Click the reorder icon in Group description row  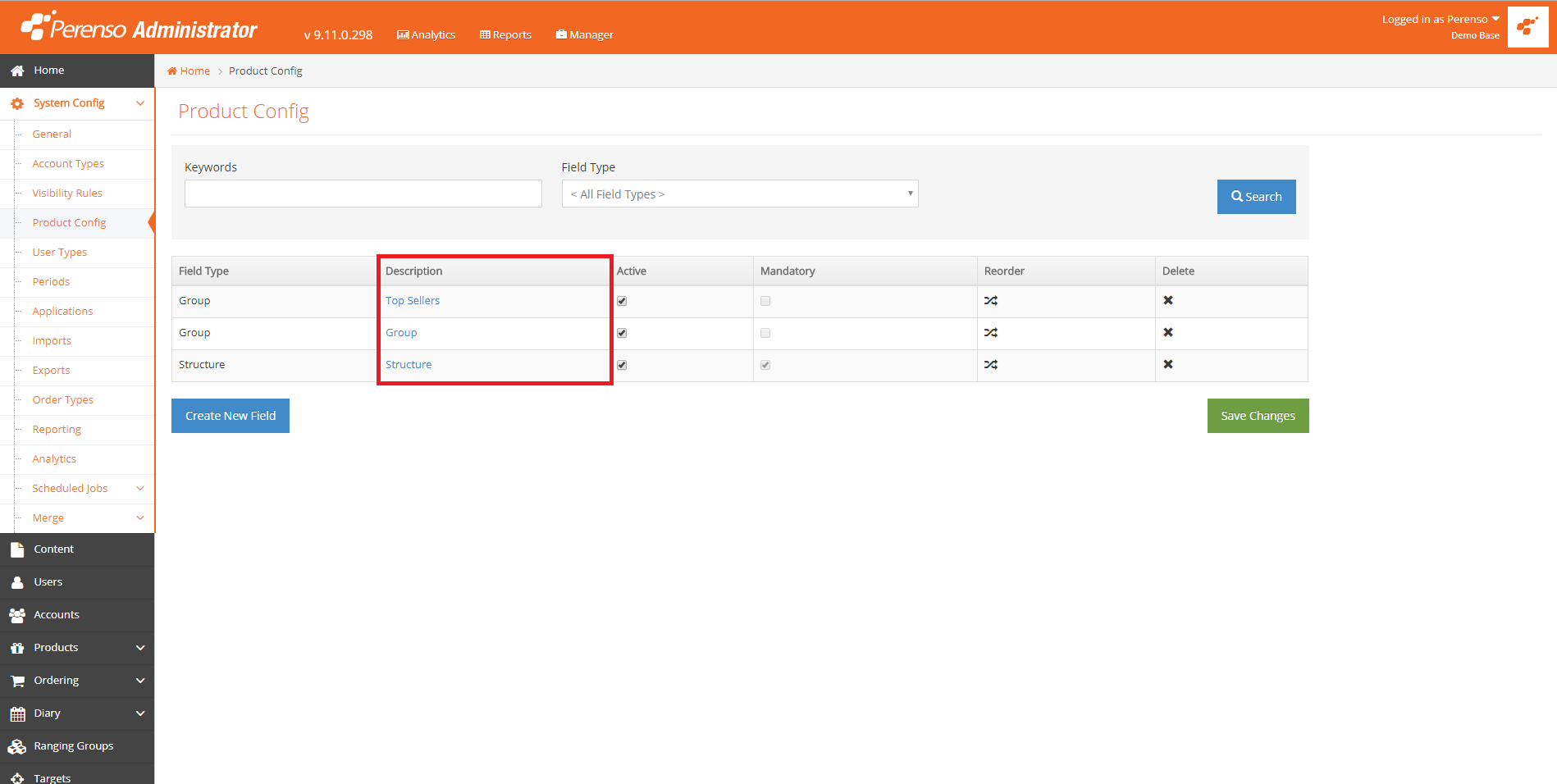[991, 333]
